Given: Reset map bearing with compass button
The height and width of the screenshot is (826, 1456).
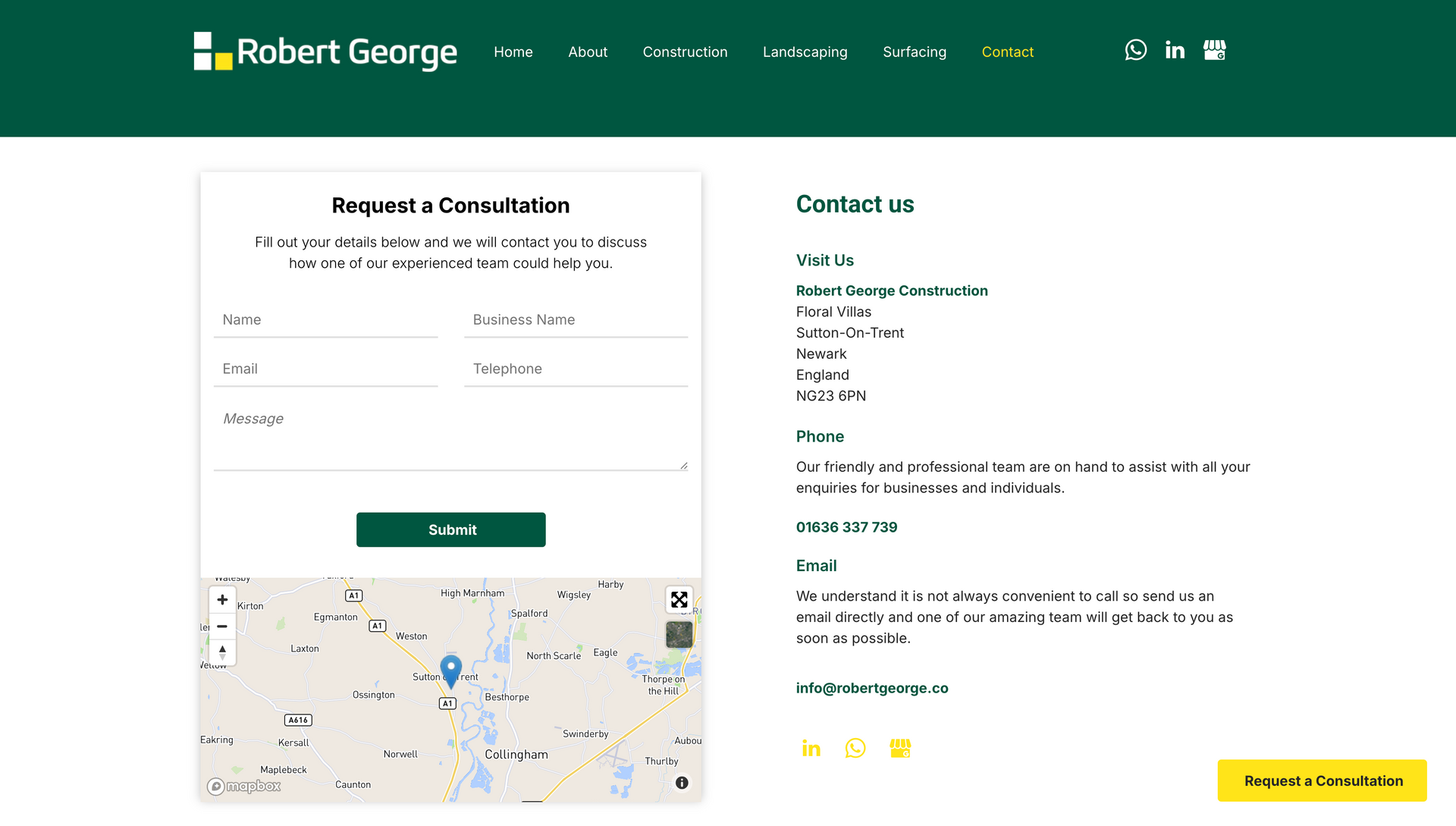Looking at the screenshot, I should [x=222, y=652].
